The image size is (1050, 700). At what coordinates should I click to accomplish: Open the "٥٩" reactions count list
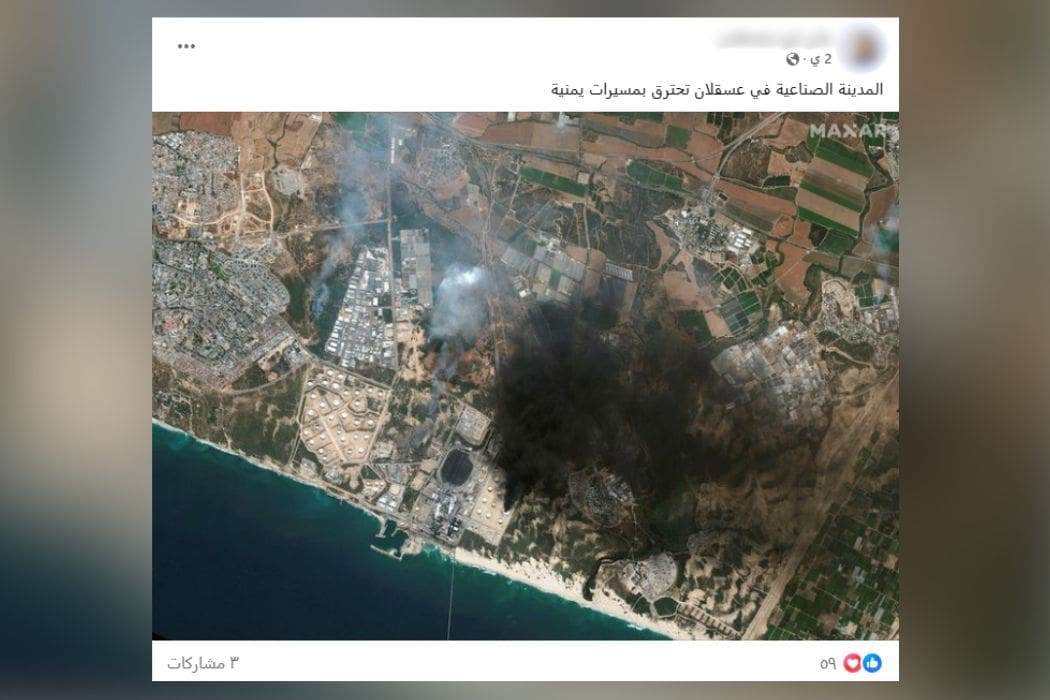tap(828, 663)
